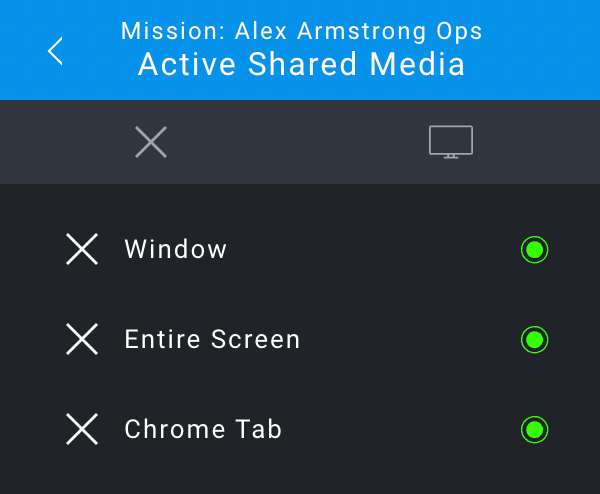This screenshot has width=600, height=494.
Task: Stop sharing the Window media
Action: click(82, 249)
